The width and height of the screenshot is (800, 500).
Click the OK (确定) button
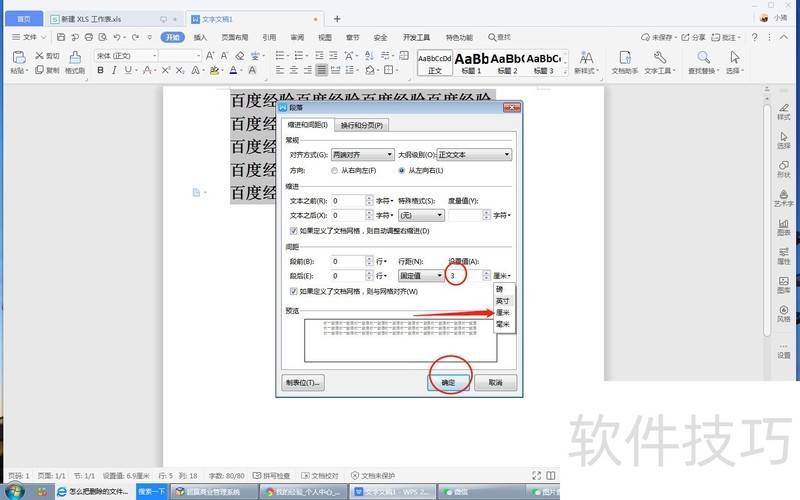pos(448,382)
